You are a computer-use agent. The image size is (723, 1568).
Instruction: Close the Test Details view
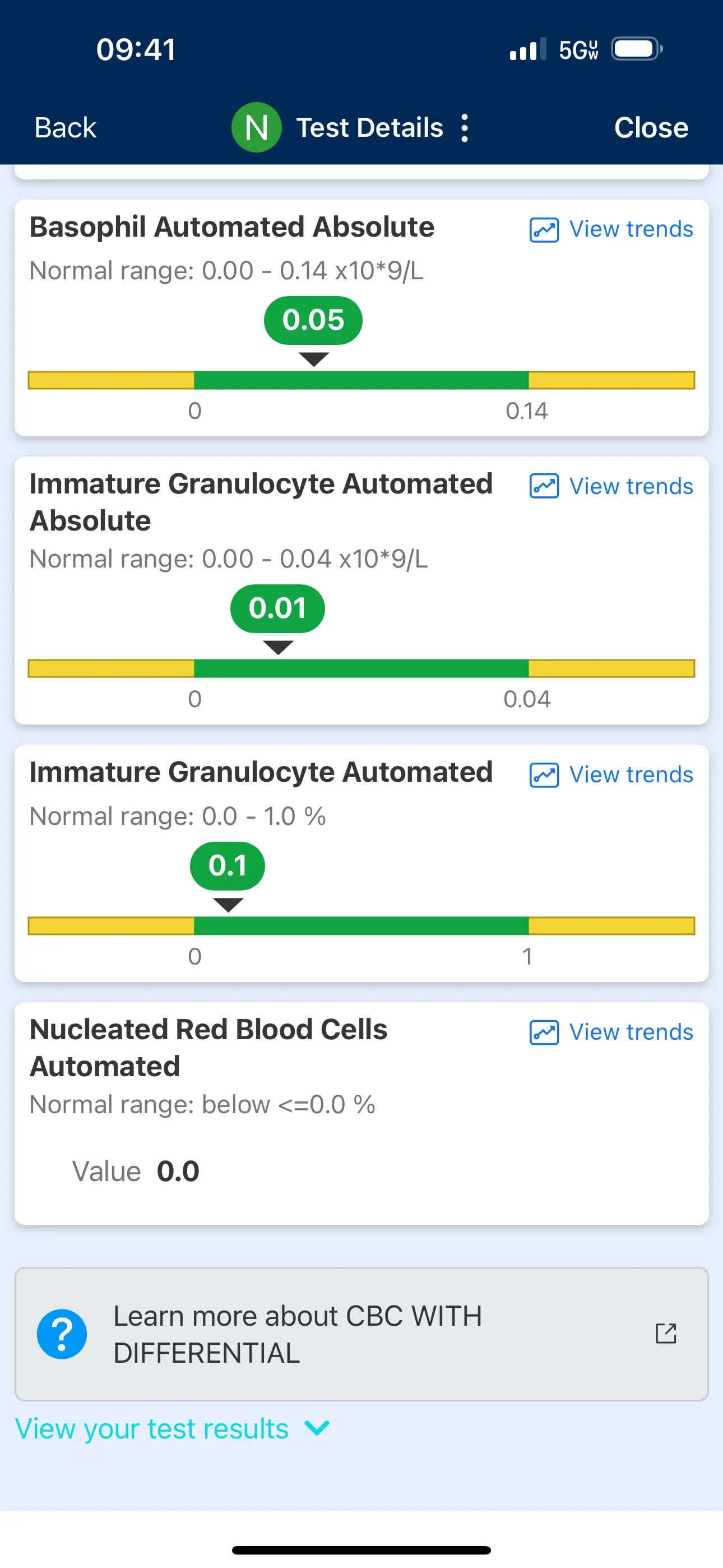click(651, 128)
